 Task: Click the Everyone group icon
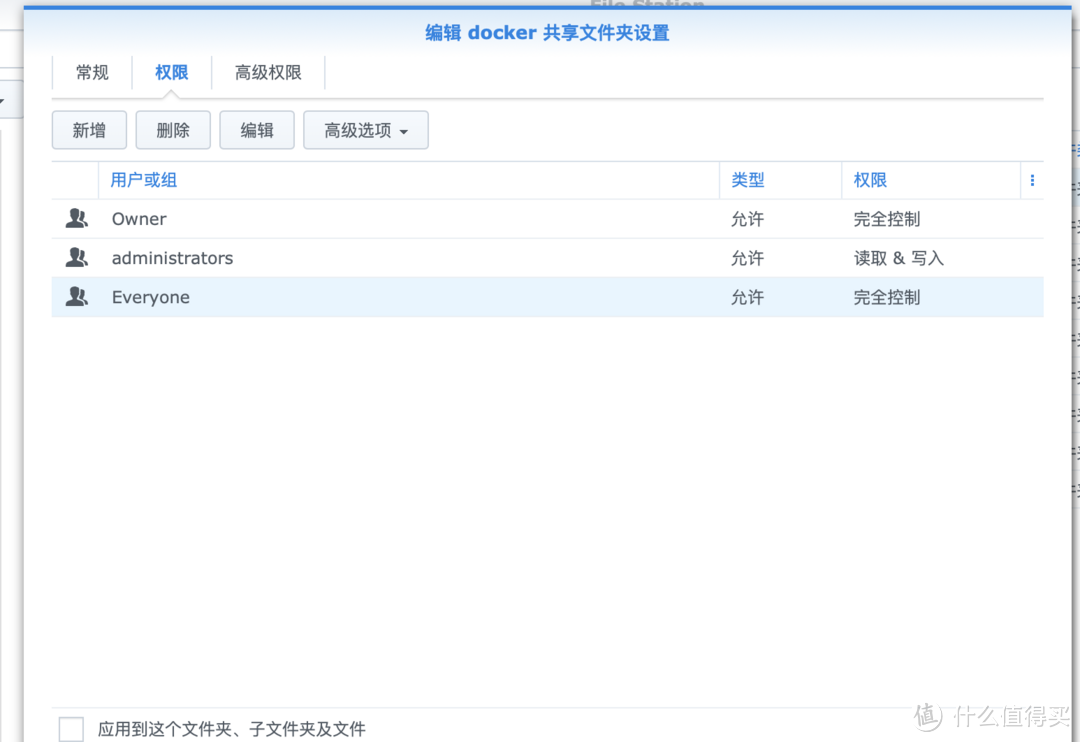click(76, 296)
